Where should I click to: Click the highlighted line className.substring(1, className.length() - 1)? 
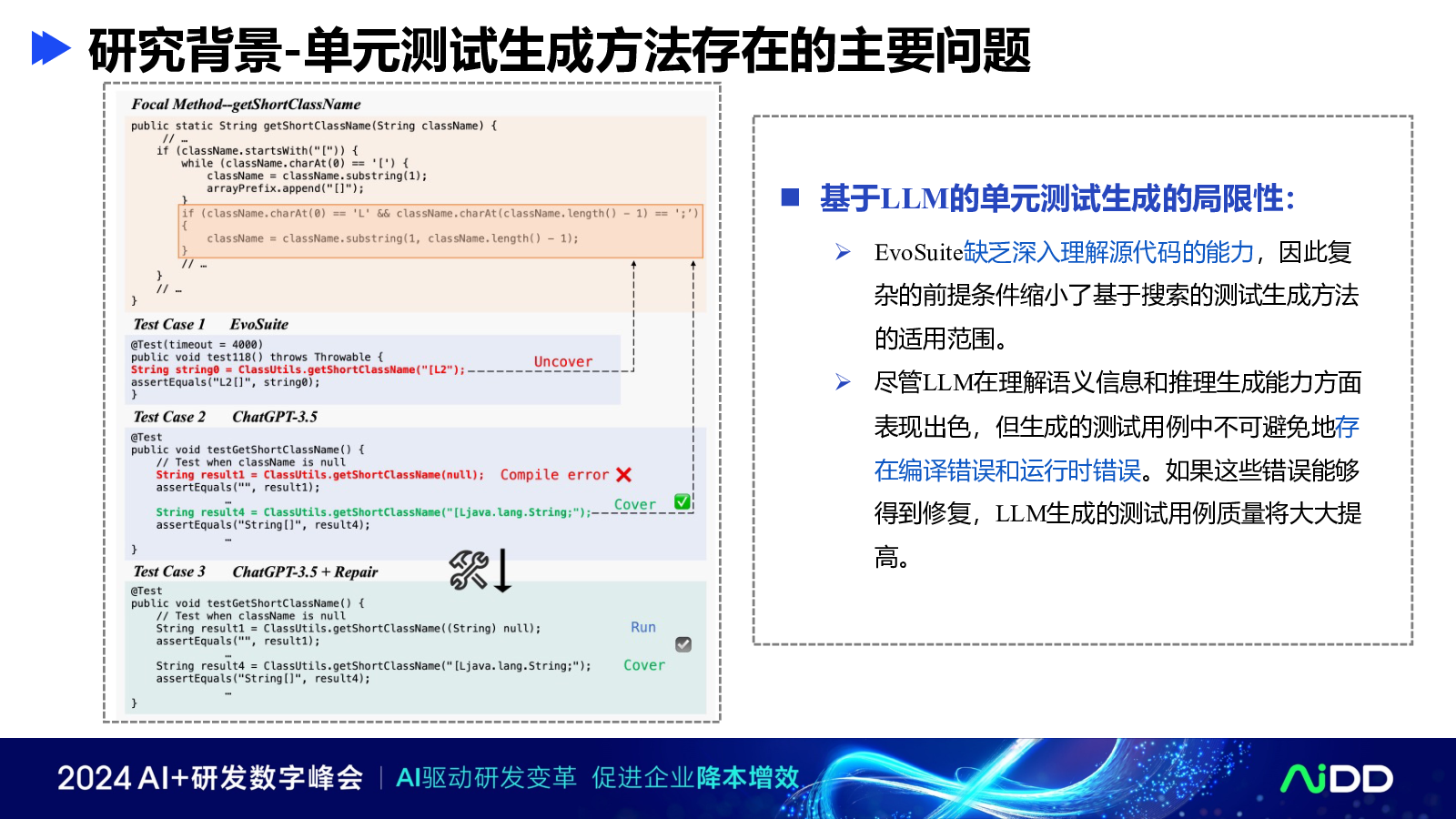coord(392,238)
